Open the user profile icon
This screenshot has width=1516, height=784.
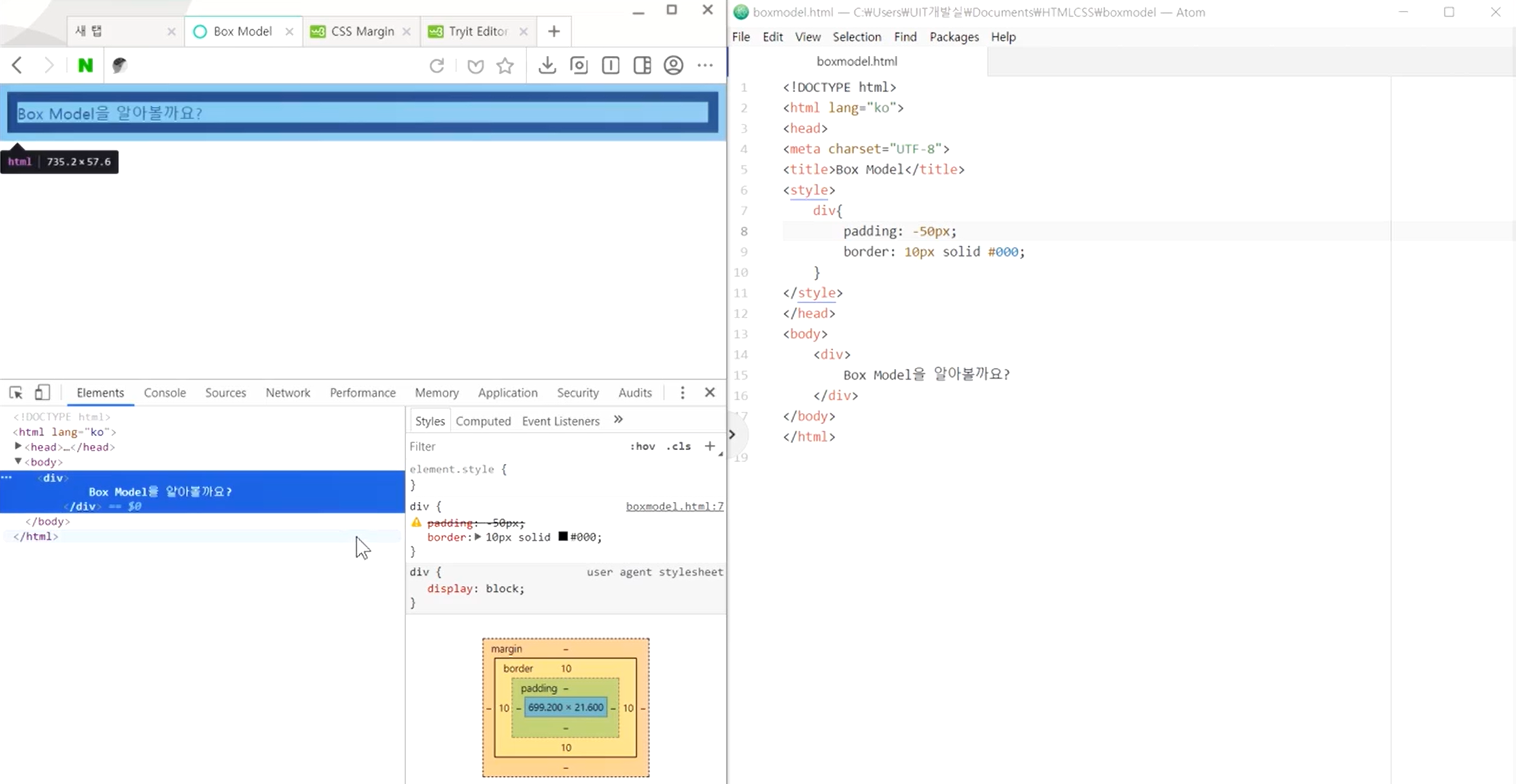673,65
